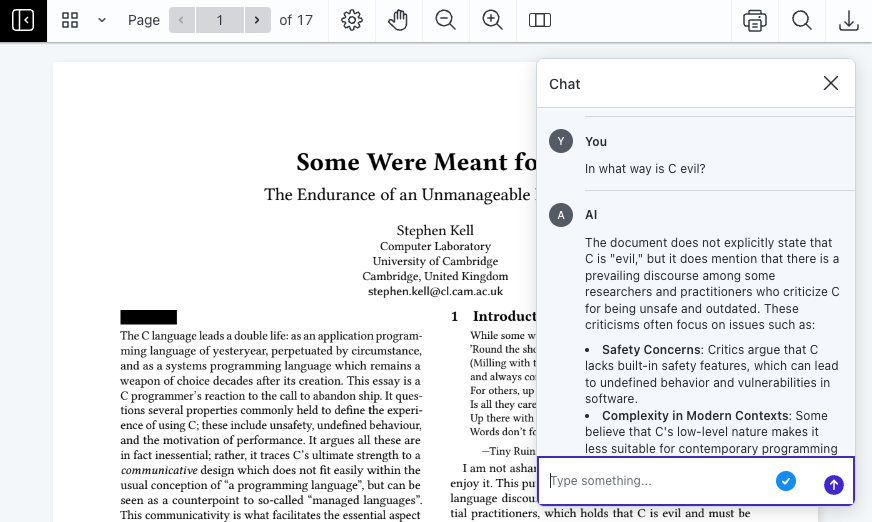This screenshot has height=522, width=872.
Task: Click the 'Y' user avatar in chat
Action: (x=561, y=141)
